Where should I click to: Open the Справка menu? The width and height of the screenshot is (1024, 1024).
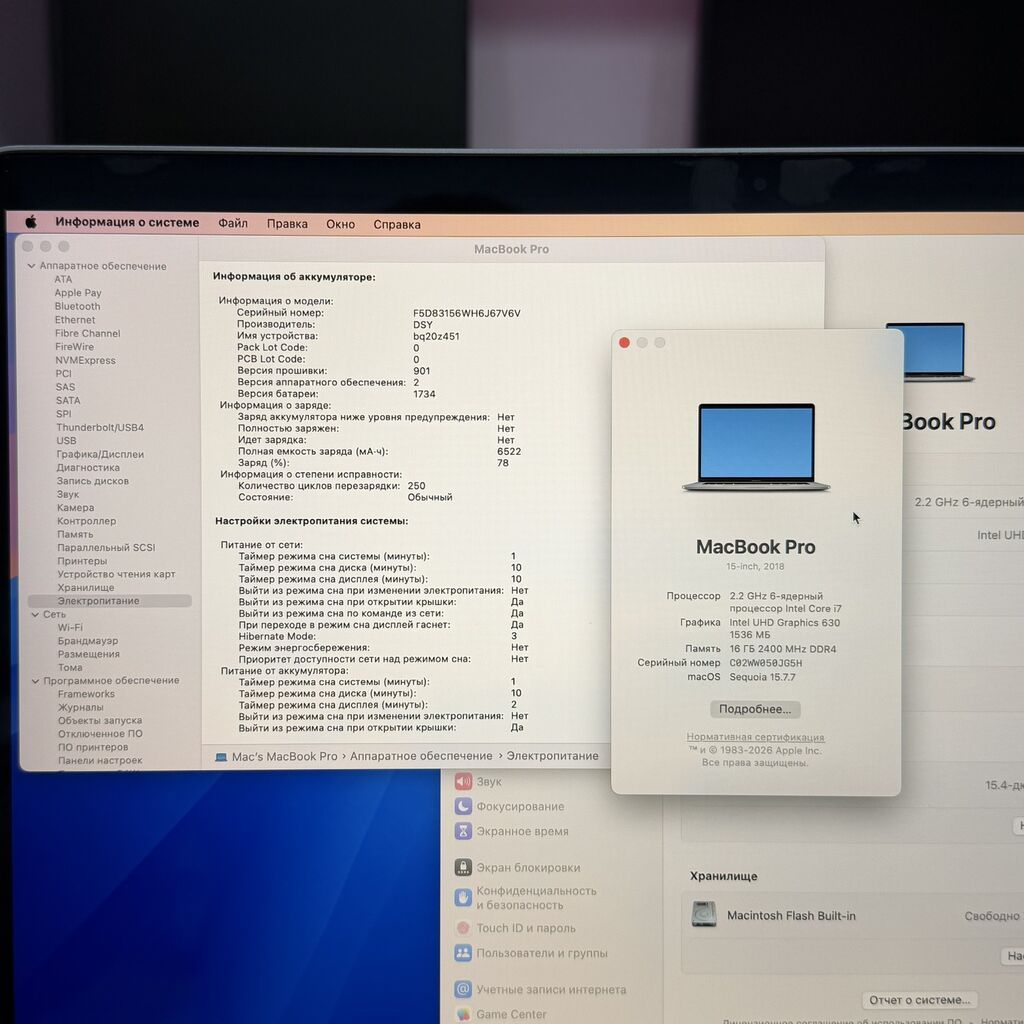click(x=396, y=225)
